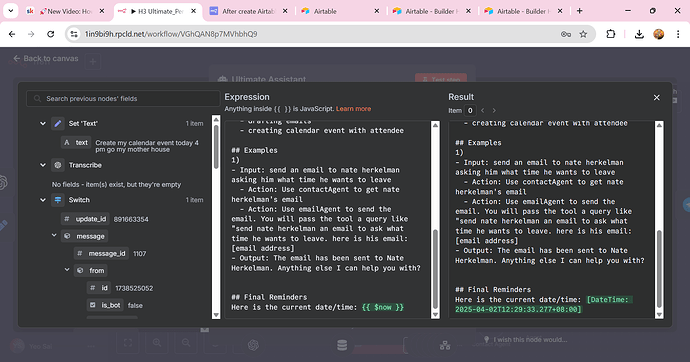Screen dimensions: 690x362
Task: Click the Test step button
Action: (x=441, y=80)
